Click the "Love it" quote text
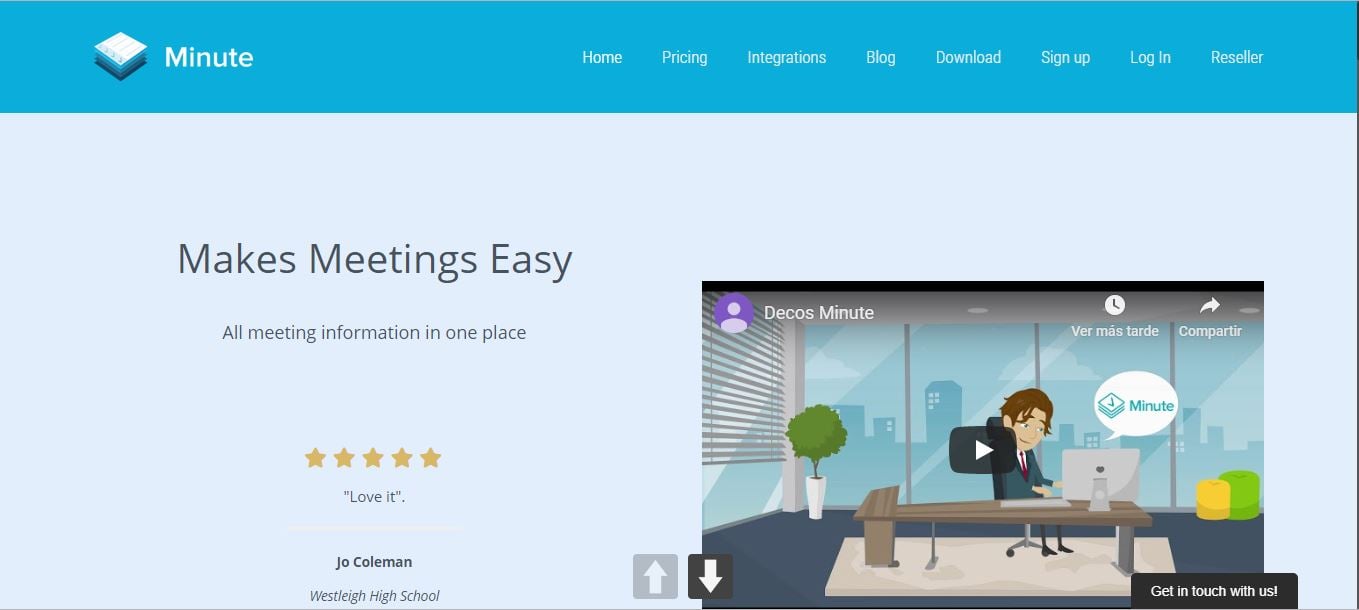This screenshot has height=610, width=1359. (374, 496)
